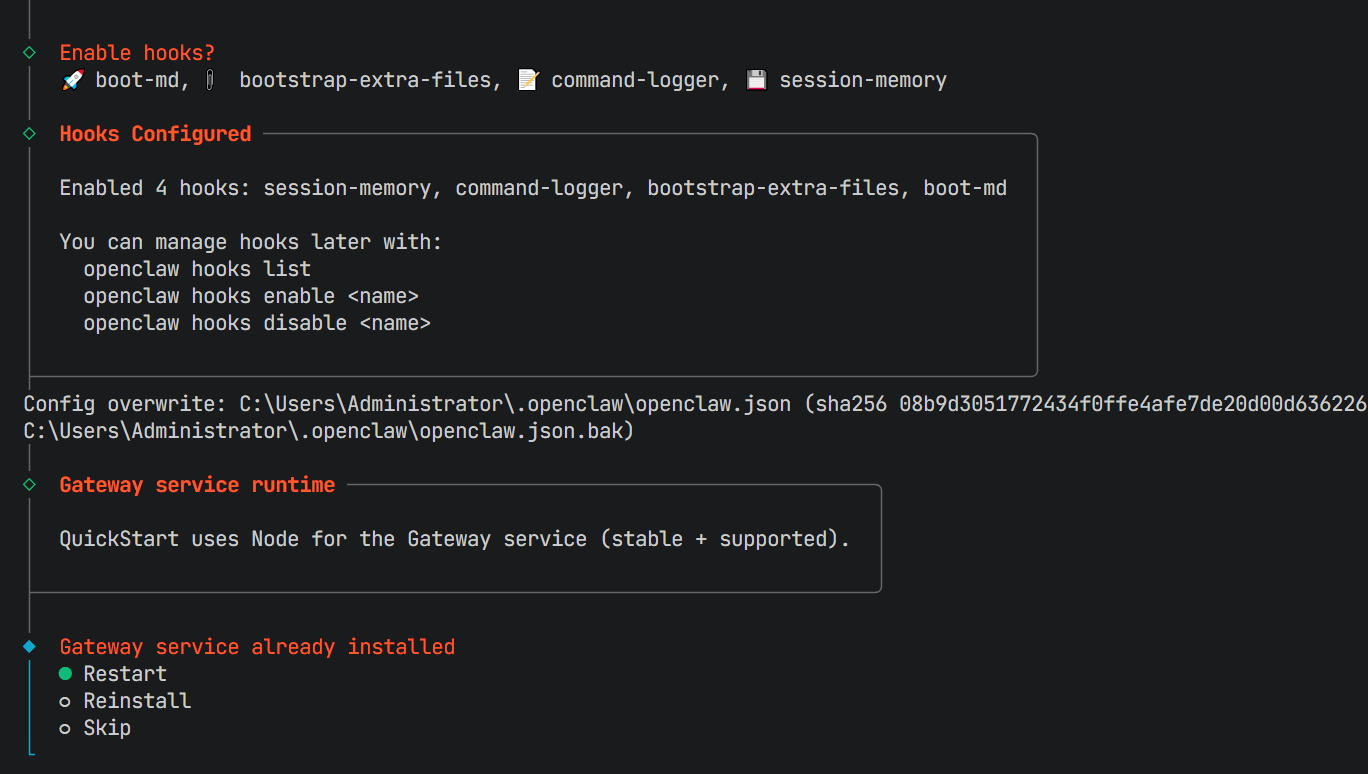1368x774 pixels.
Task: Click the floppy disk icon beside session-memory
Action: 757,81
